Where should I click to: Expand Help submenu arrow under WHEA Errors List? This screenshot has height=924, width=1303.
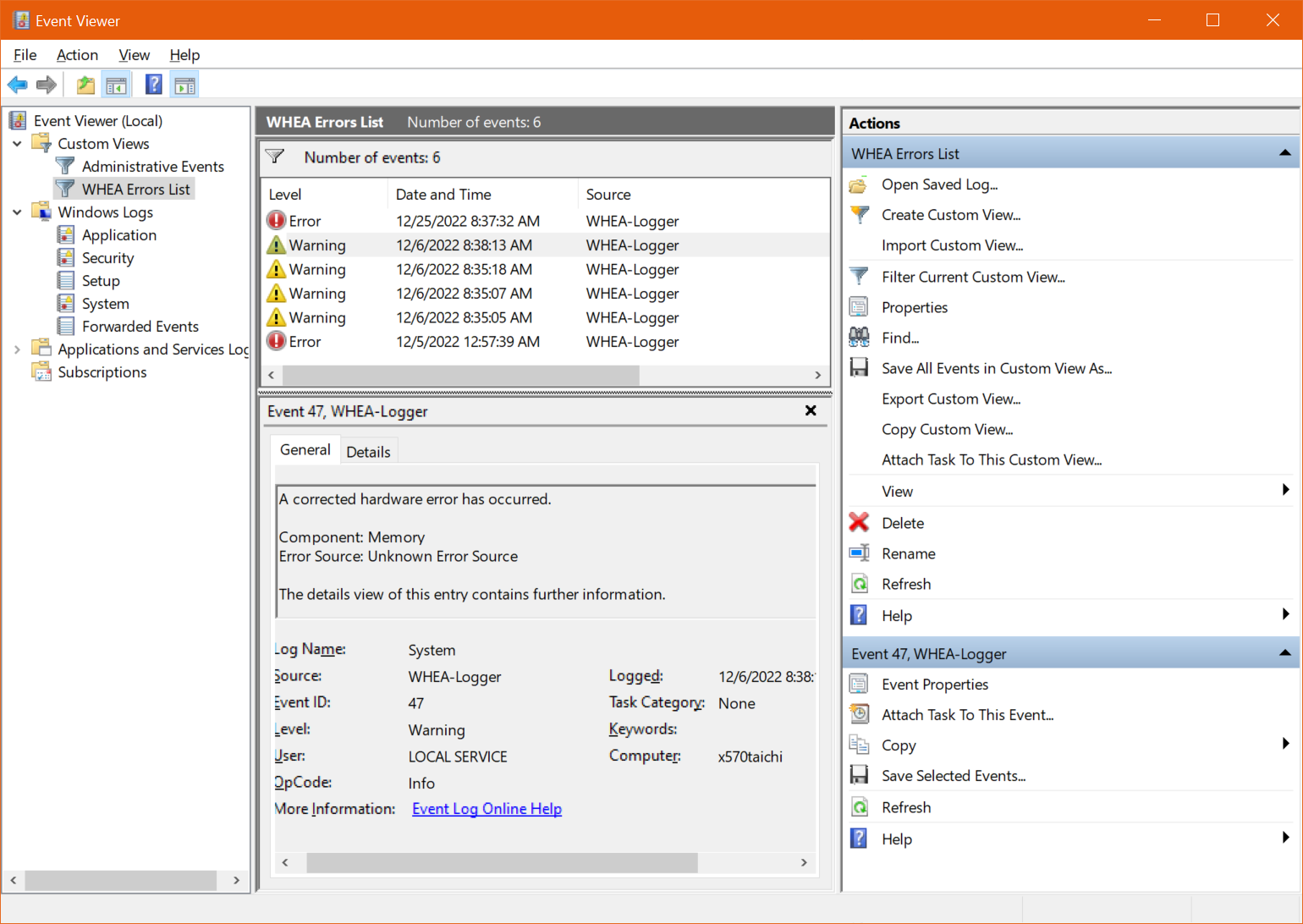(1285, 614)
